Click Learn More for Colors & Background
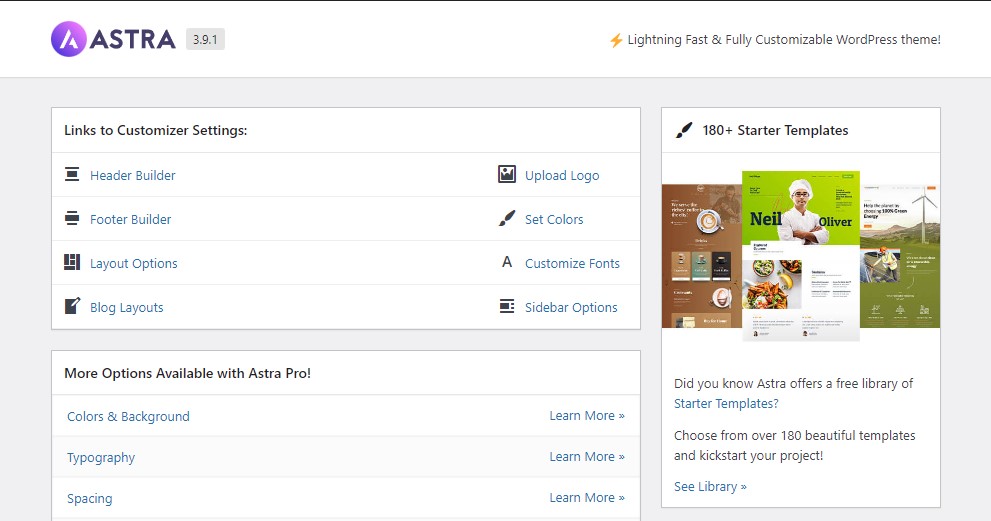The image size is (991, 521). (587, 415)
